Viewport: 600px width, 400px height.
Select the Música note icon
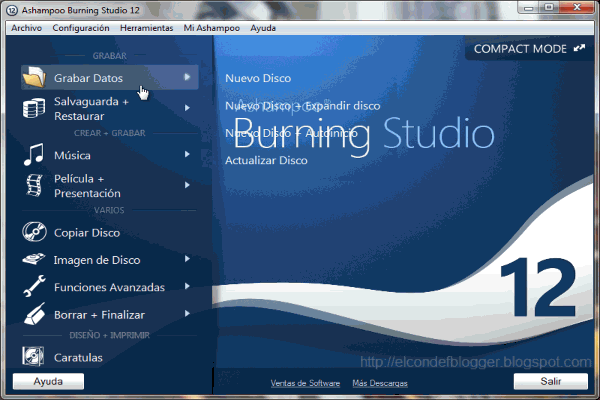point(35,155)
